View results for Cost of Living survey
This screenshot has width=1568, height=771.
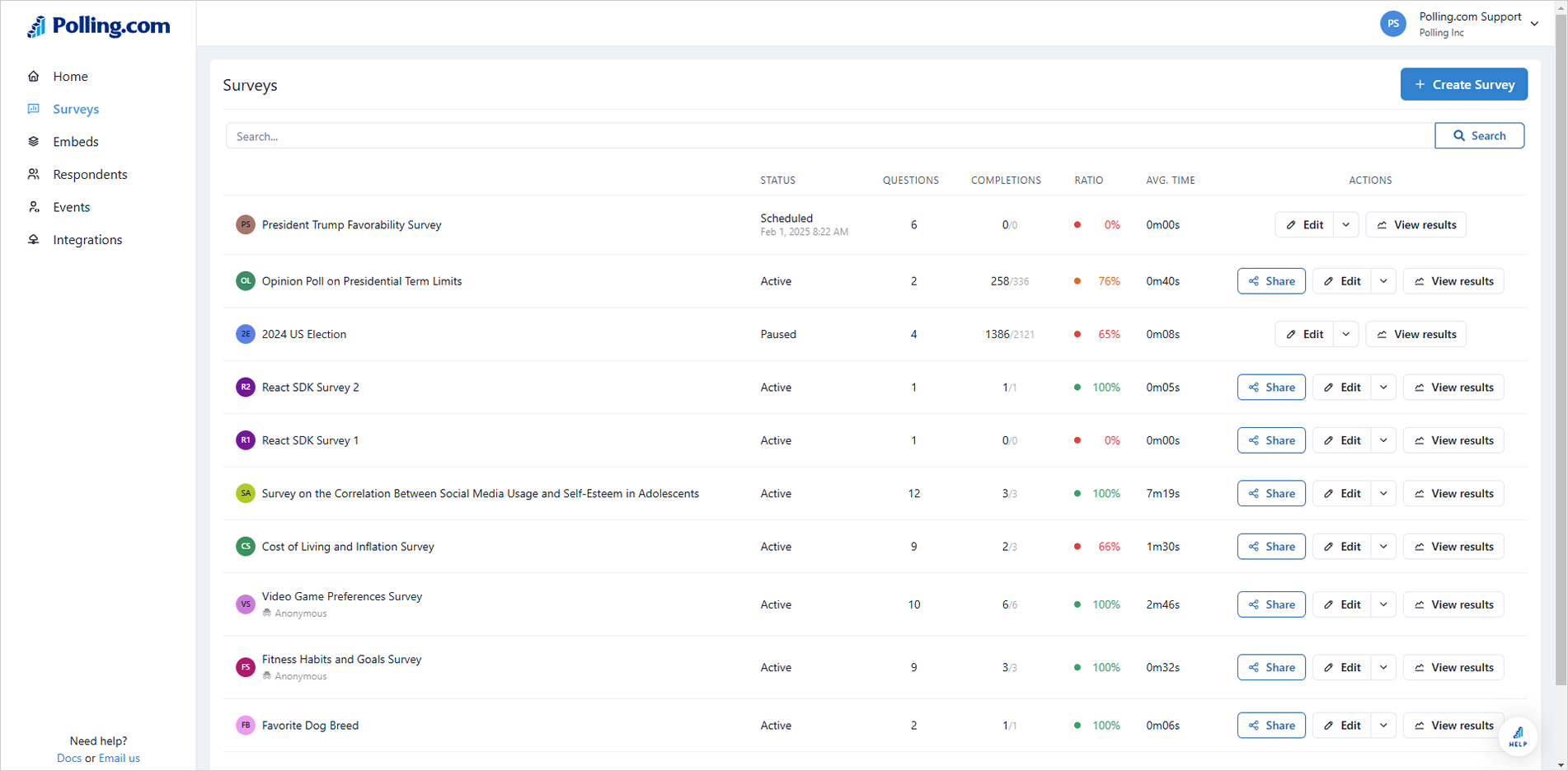pos(1453,546)
